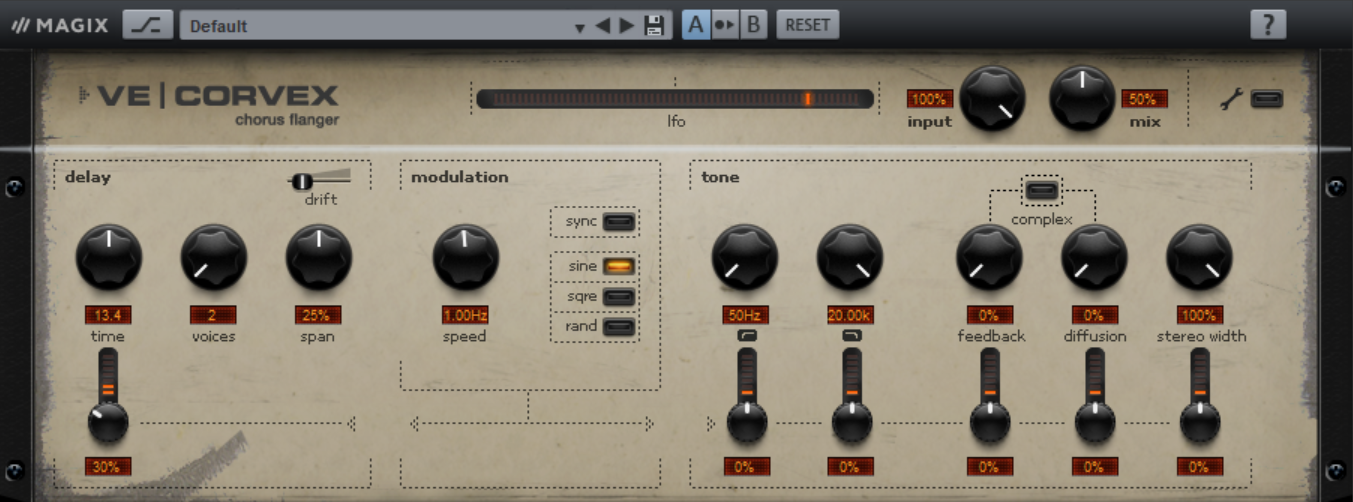Click the RESET button
This screenshot has height=502, width=1353.
click(808, 25)
